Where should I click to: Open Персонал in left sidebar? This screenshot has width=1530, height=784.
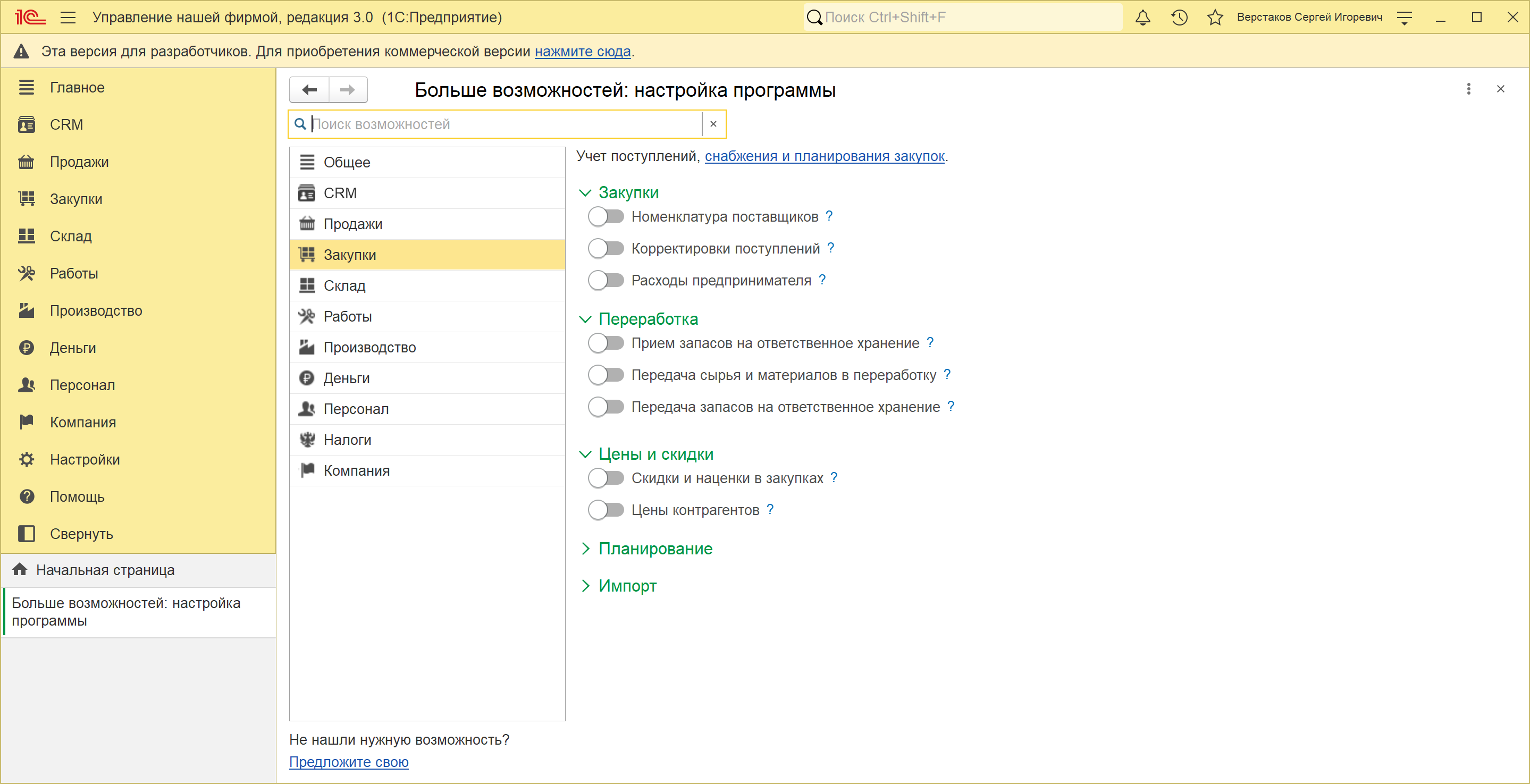(138, 385)
